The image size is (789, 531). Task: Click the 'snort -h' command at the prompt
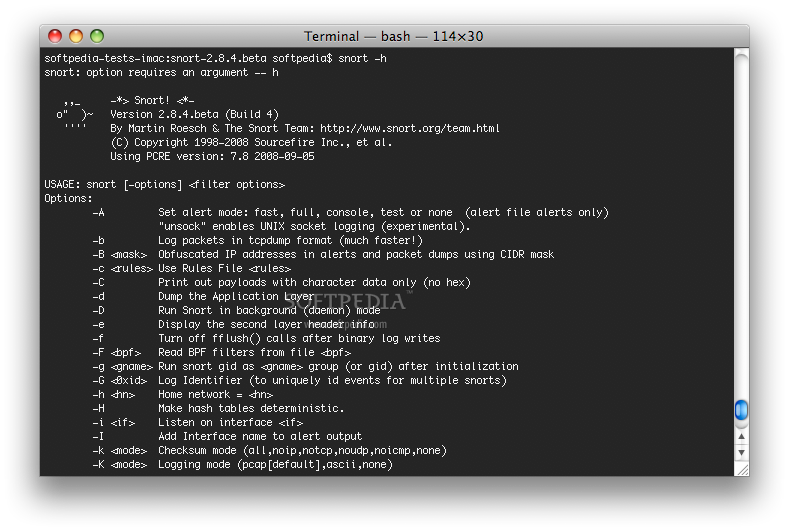pos(362,58)
